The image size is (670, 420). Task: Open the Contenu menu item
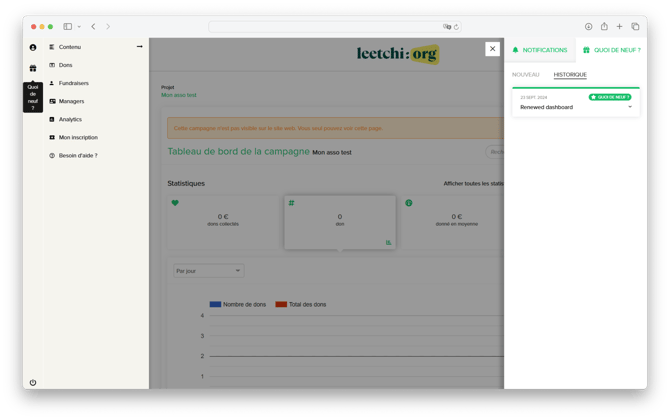(70, 47)
